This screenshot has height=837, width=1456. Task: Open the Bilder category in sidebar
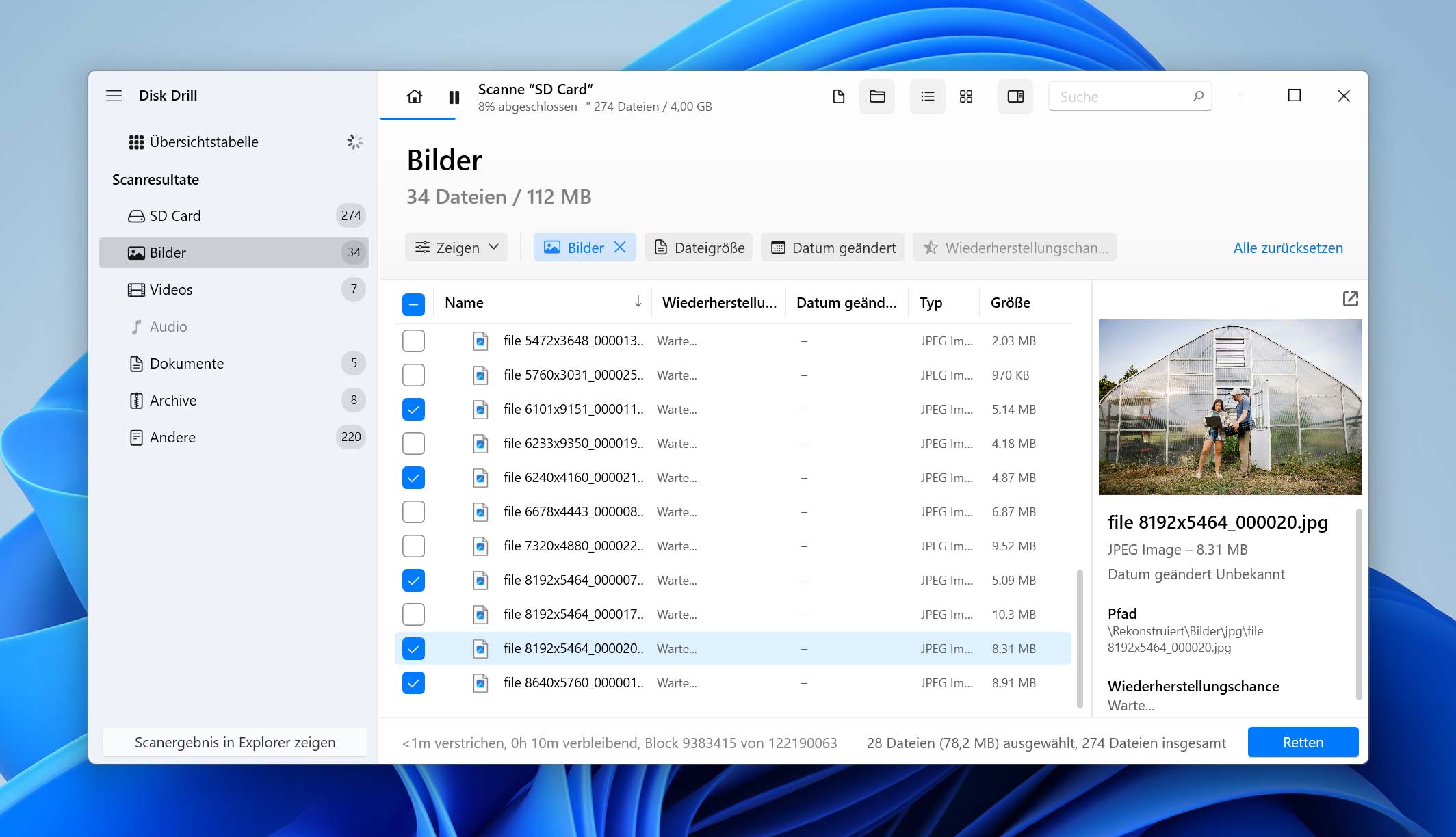pos(234,252)
